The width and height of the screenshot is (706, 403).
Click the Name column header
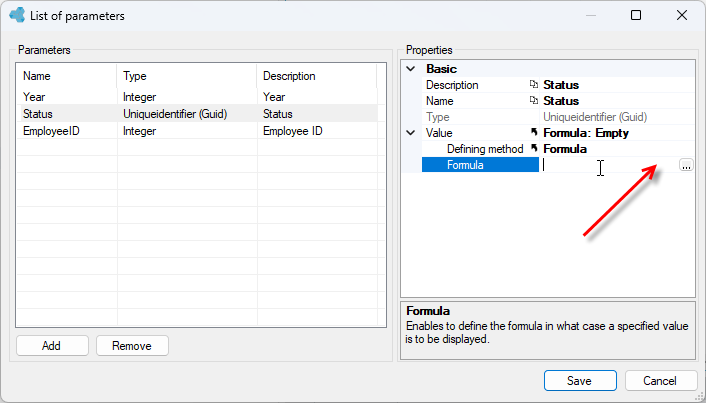(x=67, y=76)
